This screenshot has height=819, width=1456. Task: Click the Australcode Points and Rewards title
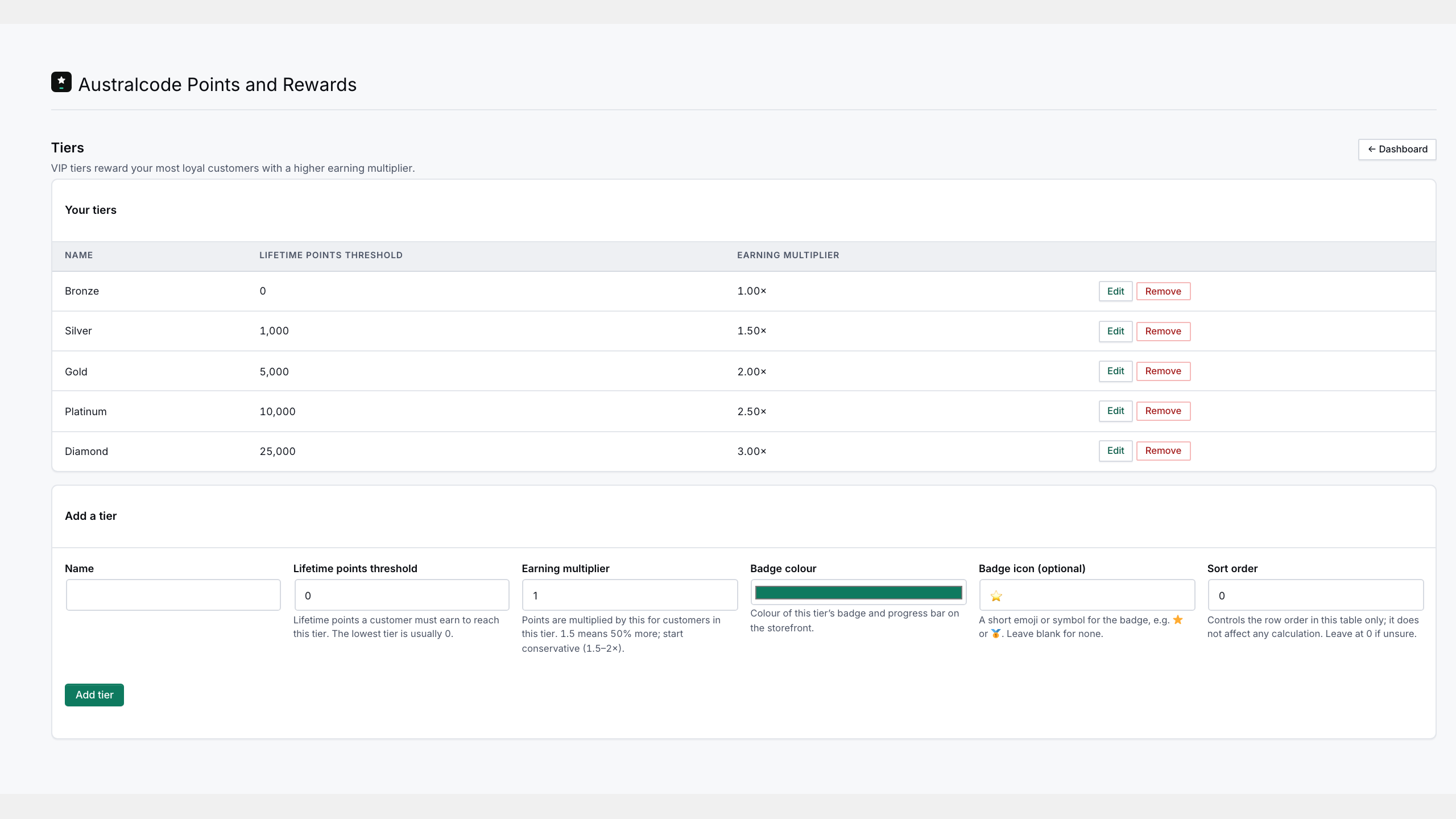217,84
